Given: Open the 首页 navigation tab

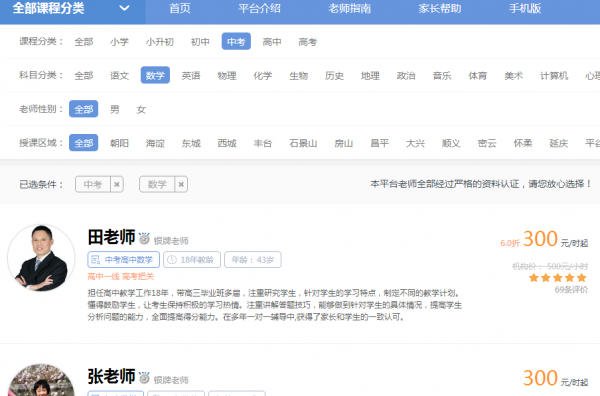Looking at the screenshot, I should (x=180, y=8).
